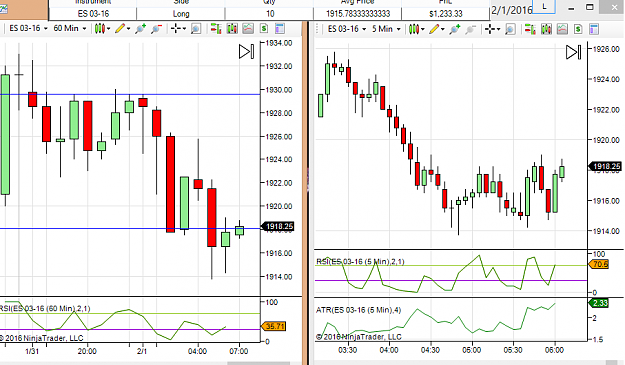Select crosshair cursor on 5 Min chart

[490, 29]
